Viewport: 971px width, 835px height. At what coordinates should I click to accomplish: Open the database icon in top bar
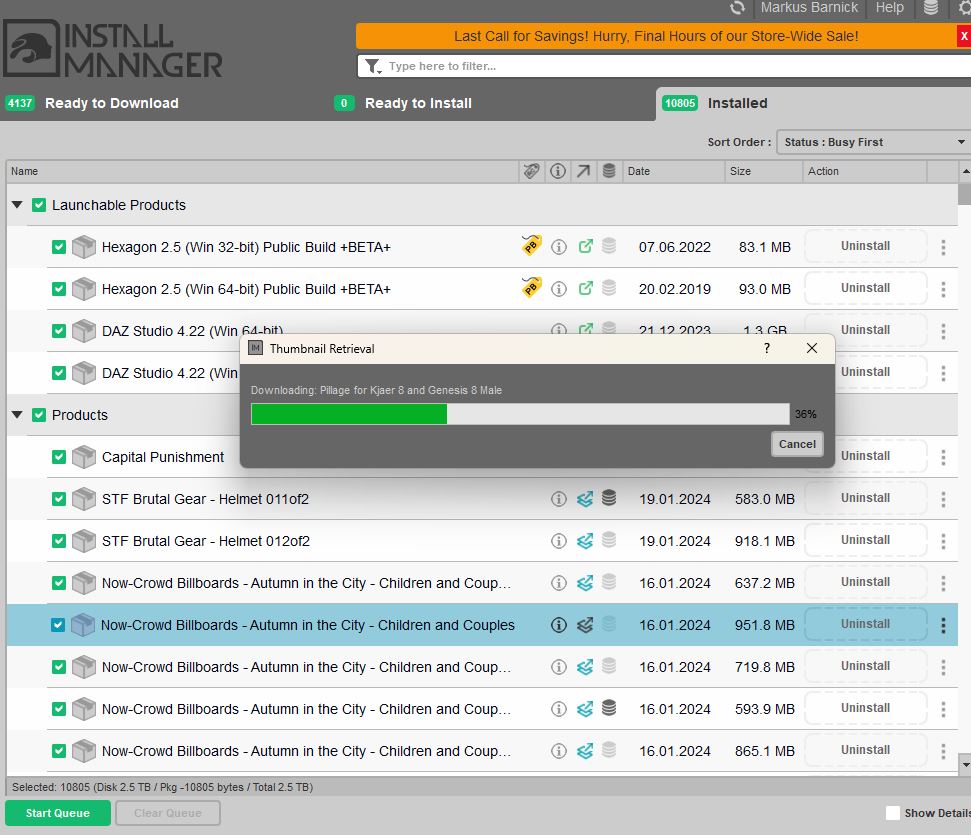click(930, 7)
